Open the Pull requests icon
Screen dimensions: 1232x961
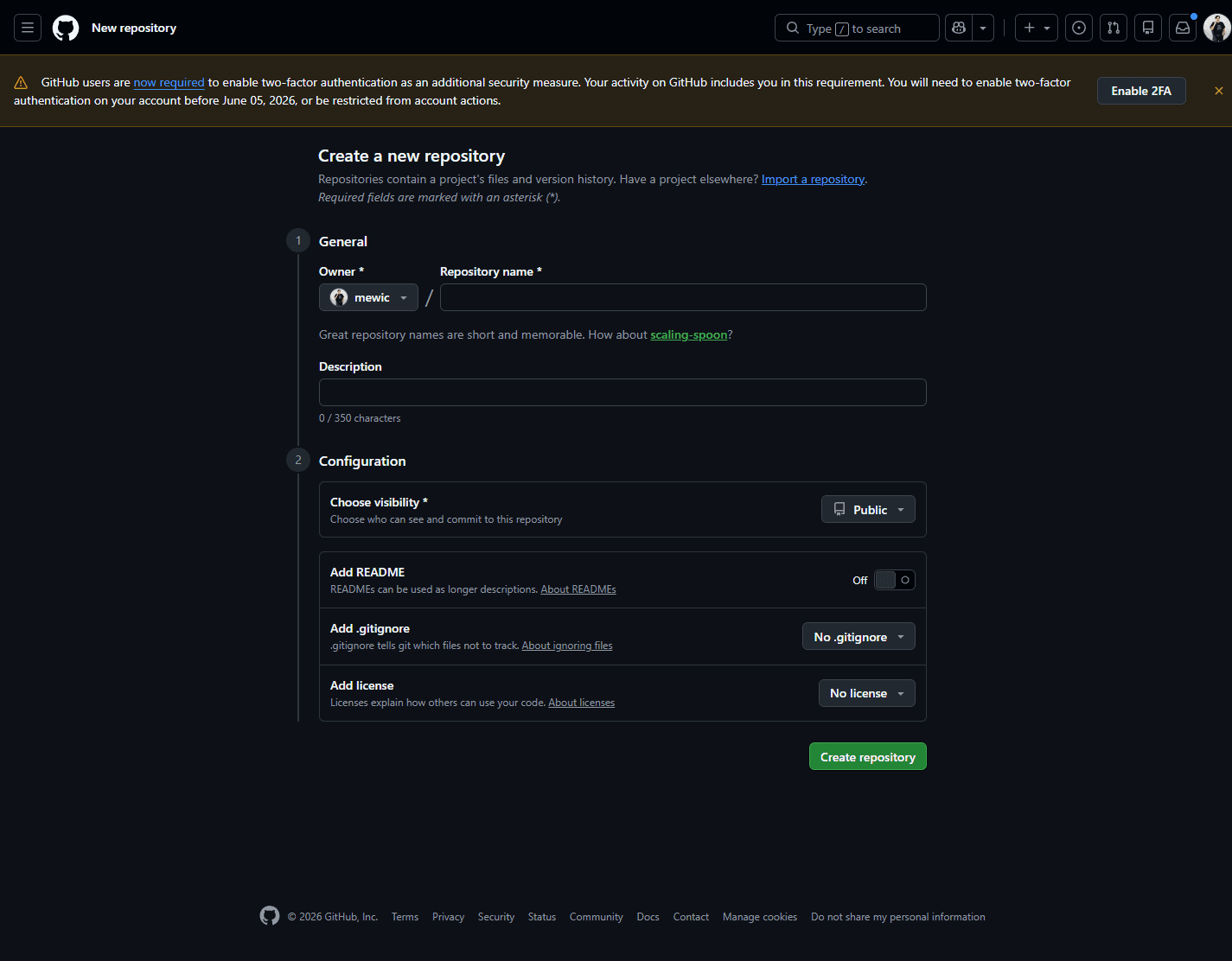point(1114,28)
